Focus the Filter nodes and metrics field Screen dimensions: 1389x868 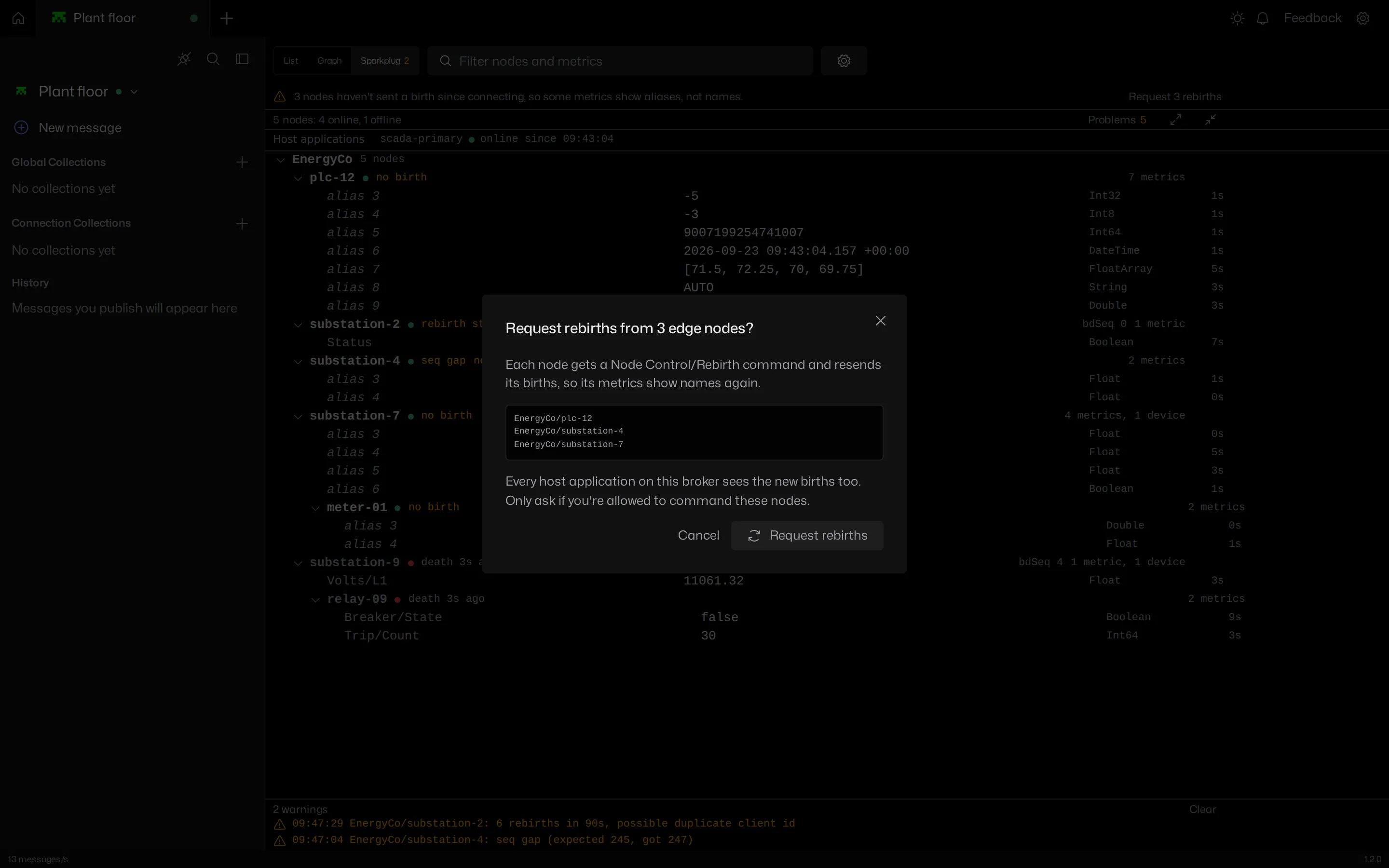point(620,61)
